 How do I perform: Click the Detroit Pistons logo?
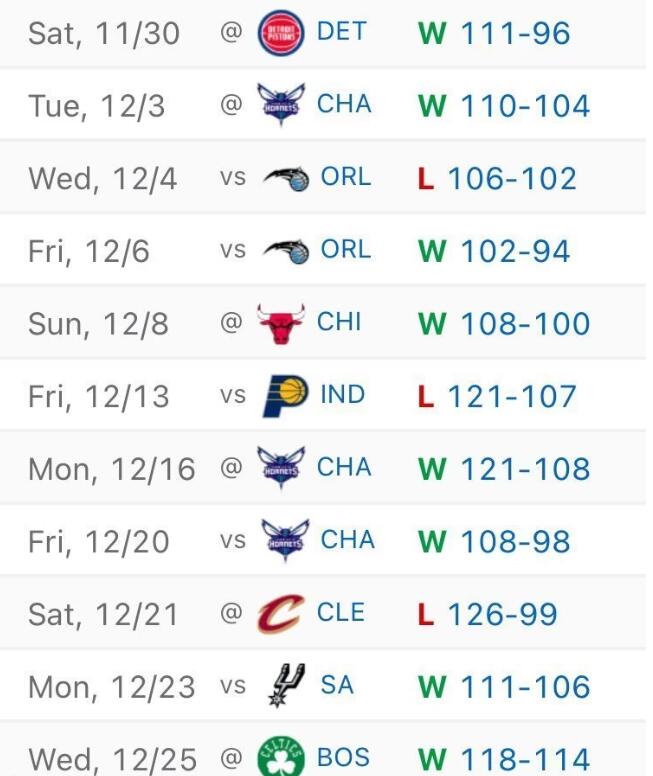pos(280,33)
